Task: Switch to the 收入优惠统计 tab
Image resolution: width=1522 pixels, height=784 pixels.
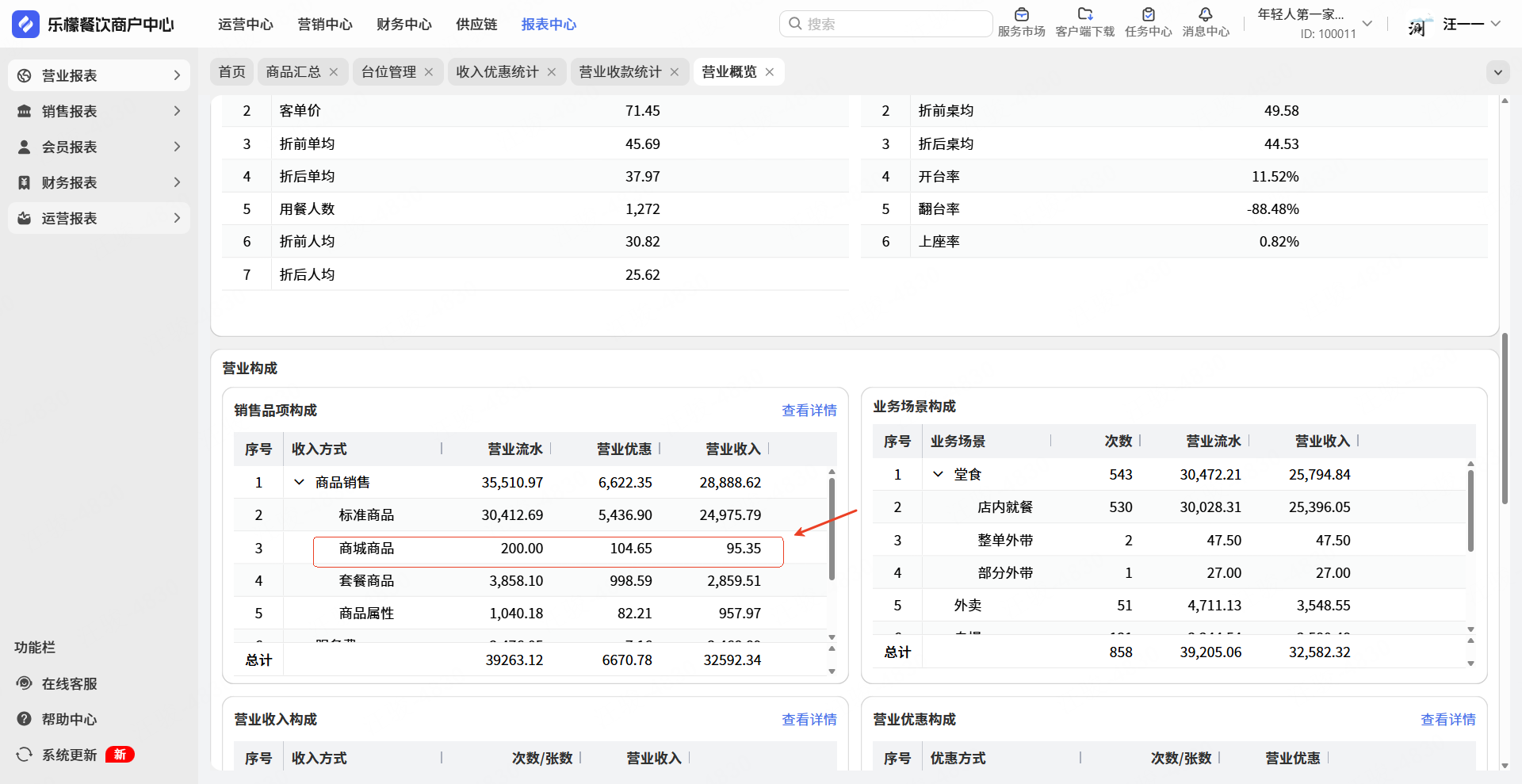Action: tap(497, 72)
